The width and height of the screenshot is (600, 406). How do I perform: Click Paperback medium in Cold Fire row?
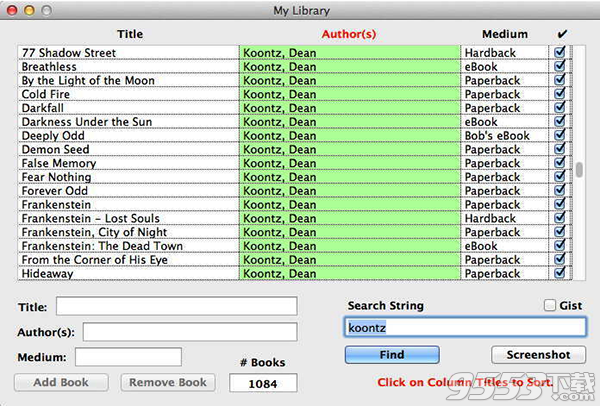[x=505, y=94]
